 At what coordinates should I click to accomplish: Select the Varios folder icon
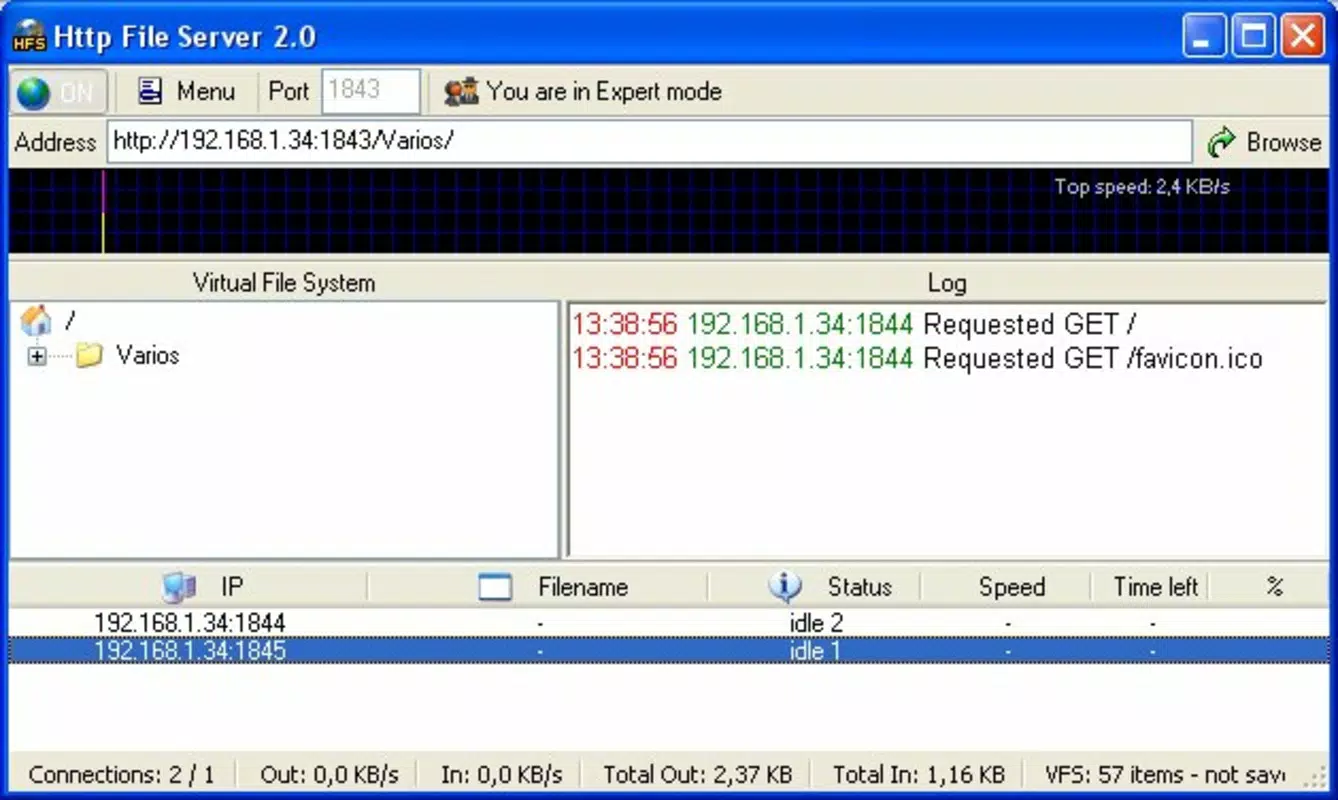point(90,355)
